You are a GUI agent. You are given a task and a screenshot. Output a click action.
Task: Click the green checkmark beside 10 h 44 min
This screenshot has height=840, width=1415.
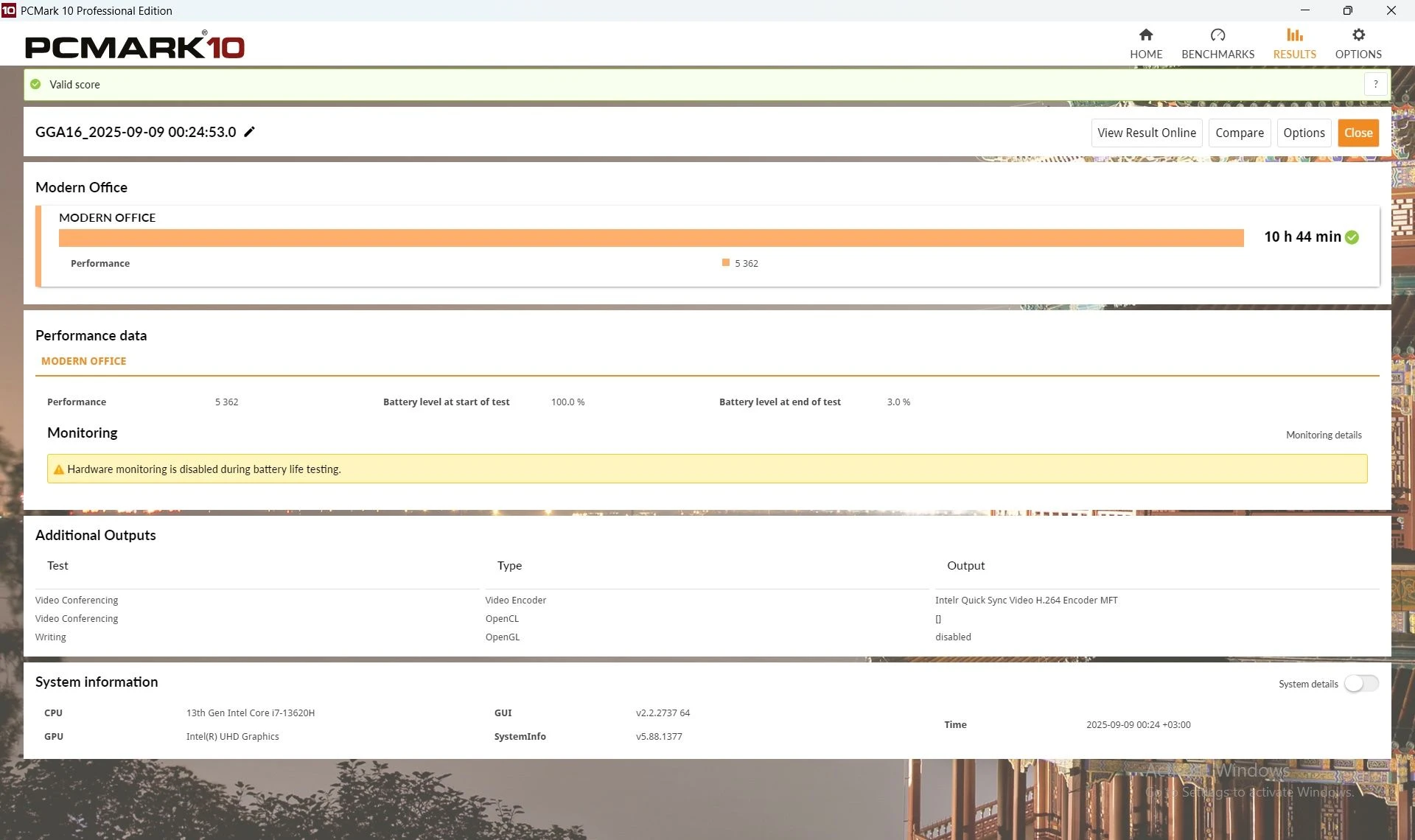[x=1352, y=237]
